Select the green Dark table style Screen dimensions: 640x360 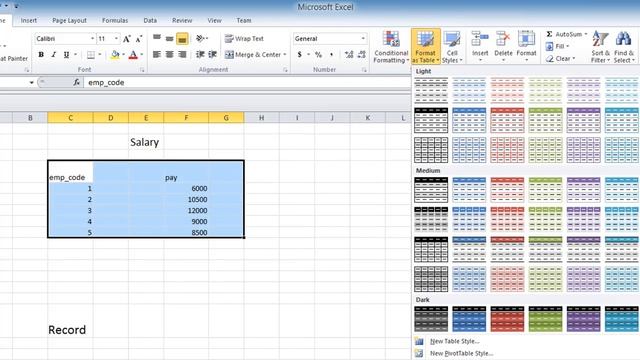pyautogui.click(x=545, y=319)
